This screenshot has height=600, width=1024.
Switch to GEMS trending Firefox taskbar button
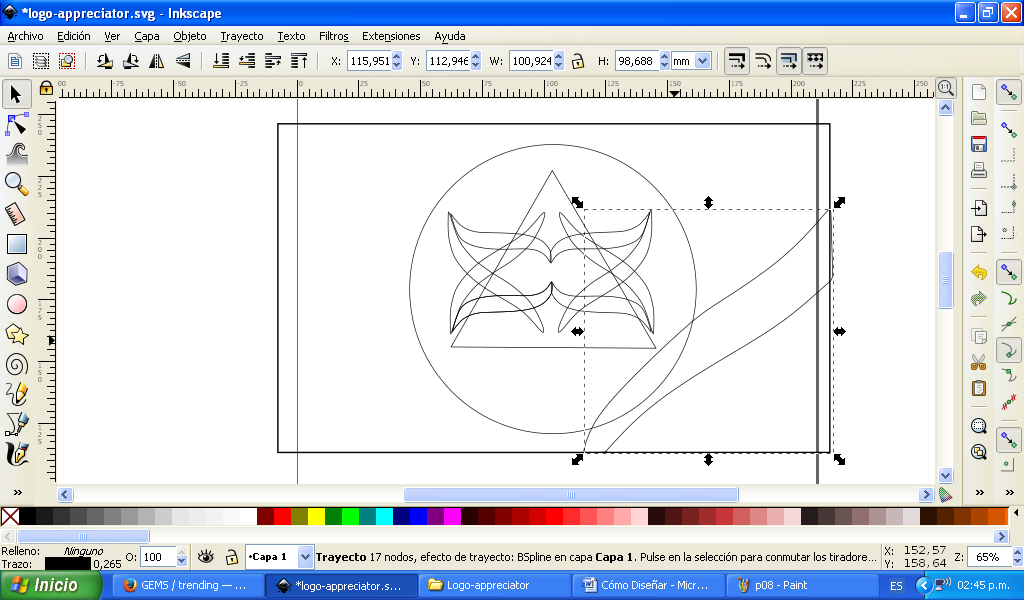pos(189,585)
